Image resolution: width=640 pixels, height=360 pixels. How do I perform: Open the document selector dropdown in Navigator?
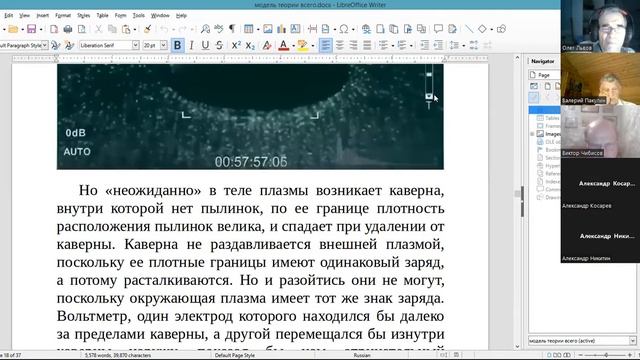(632, 340)
